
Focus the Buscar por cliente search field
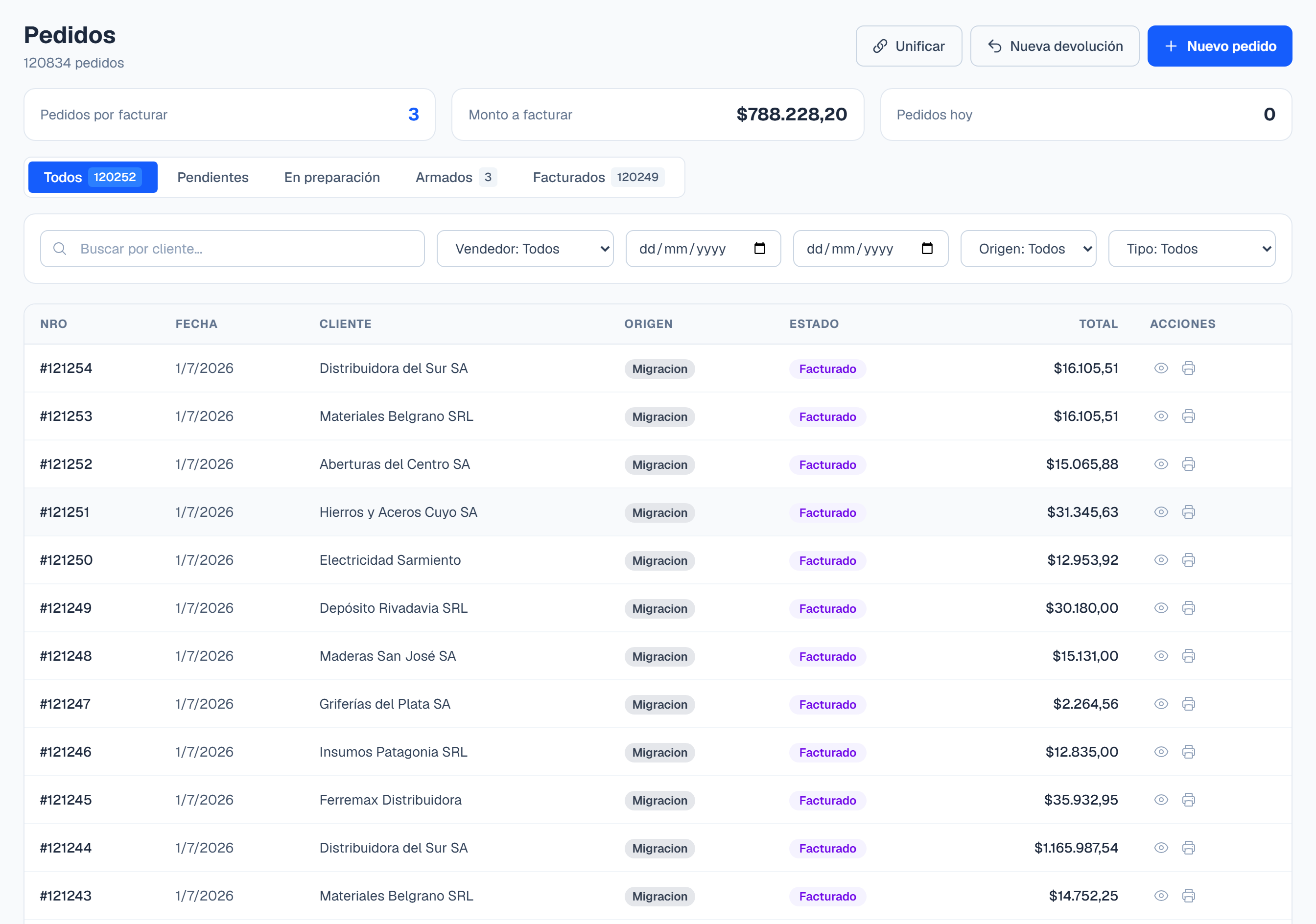pyautogui.click(x=232, y=249)
